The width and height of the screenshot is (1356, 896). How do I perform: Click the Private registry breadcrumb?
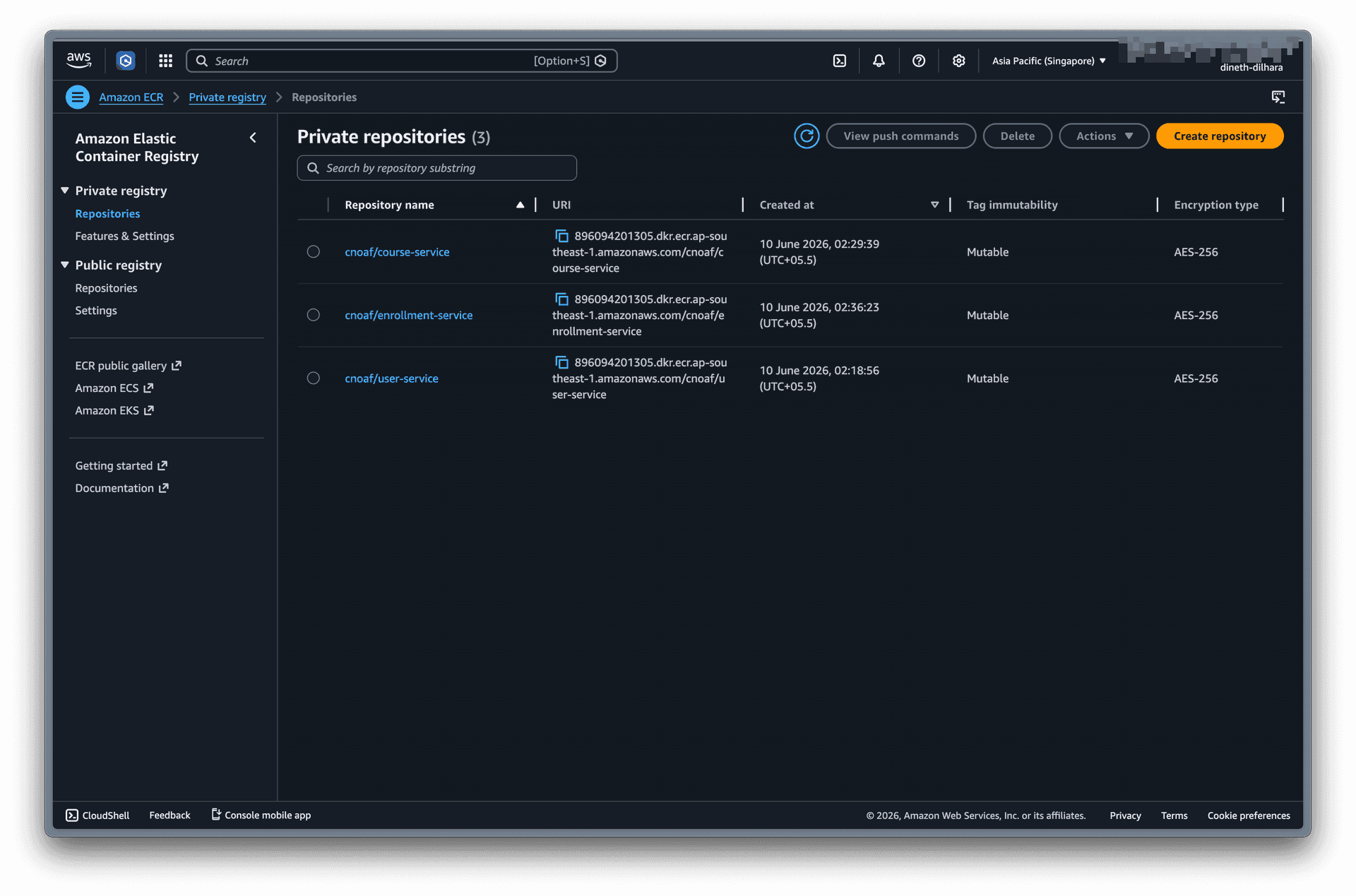point(227,97)
